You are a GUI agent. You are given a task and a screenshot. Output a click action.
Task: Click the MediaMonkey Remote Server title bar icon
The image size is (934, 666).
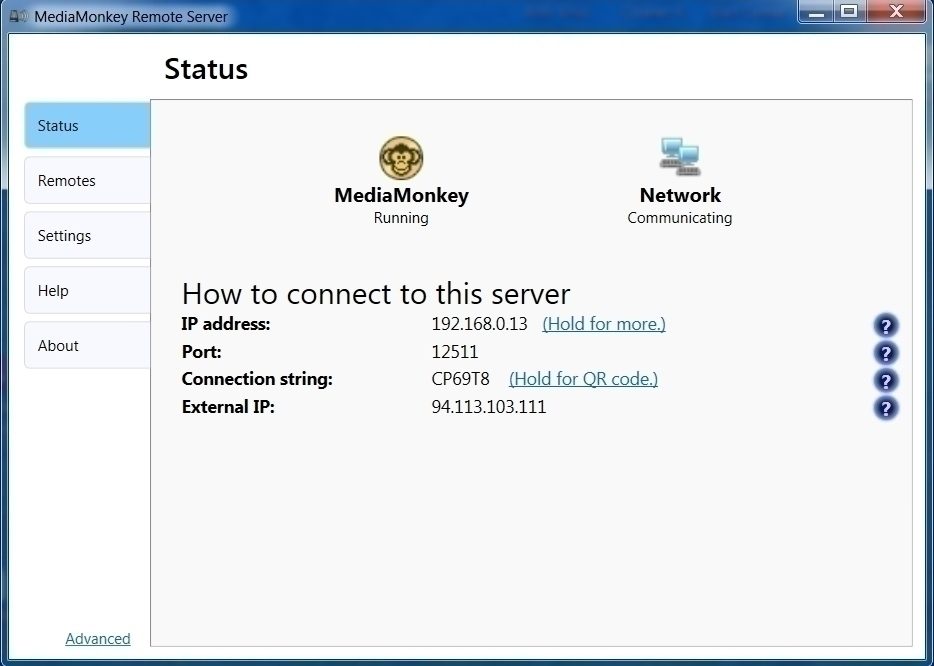[18, 15]
